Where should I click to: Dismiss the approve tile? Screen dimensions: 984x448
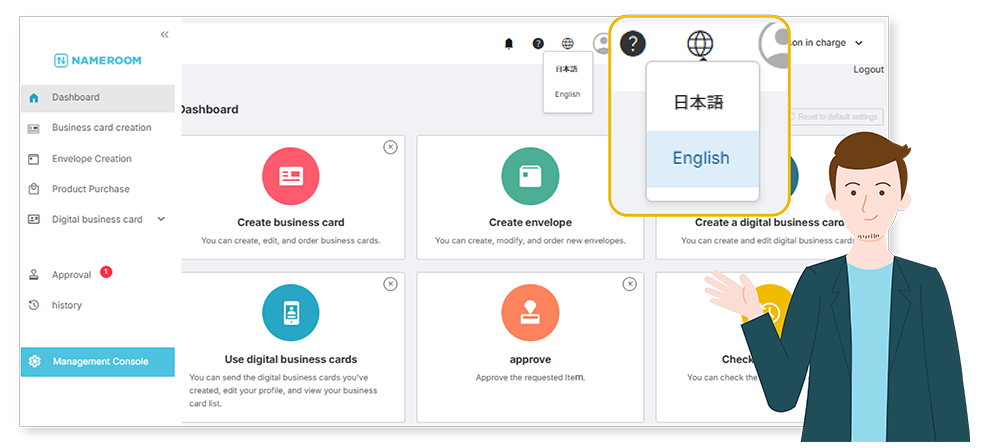click(629, 284)
